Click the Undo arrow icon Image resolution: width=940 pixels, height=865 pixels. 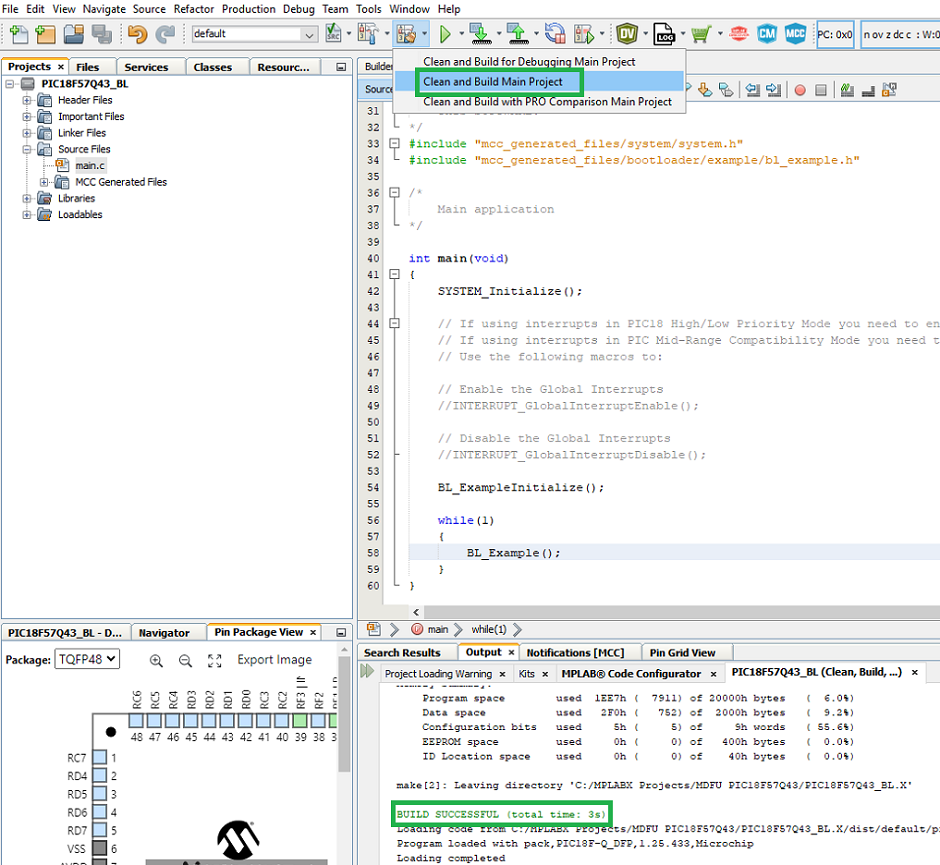pyautogui.click(x=137, y=34)
